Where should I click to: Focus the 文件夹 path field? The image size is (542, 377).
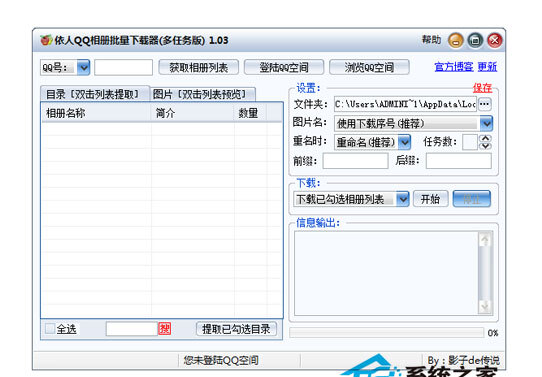(405, 104)
